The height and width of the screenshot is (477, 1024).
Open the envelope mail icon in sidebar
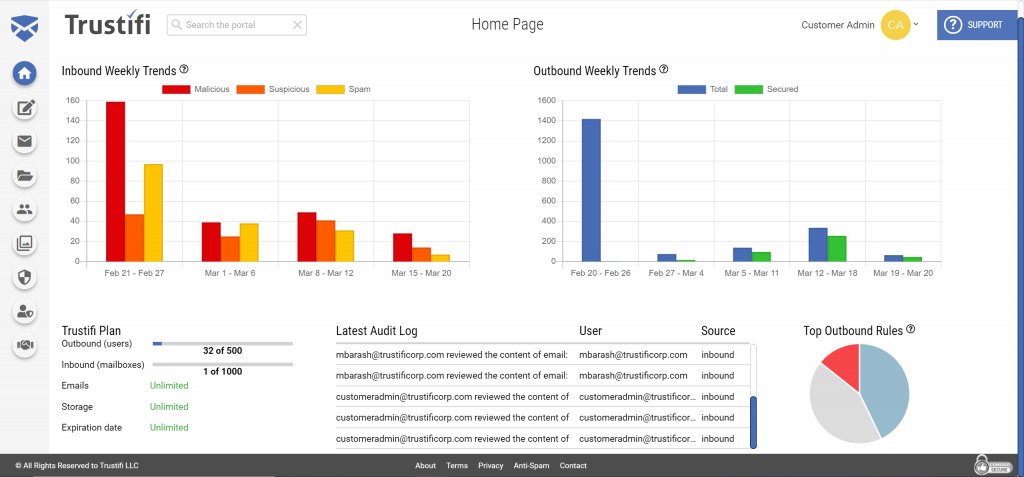coord(25,142)
